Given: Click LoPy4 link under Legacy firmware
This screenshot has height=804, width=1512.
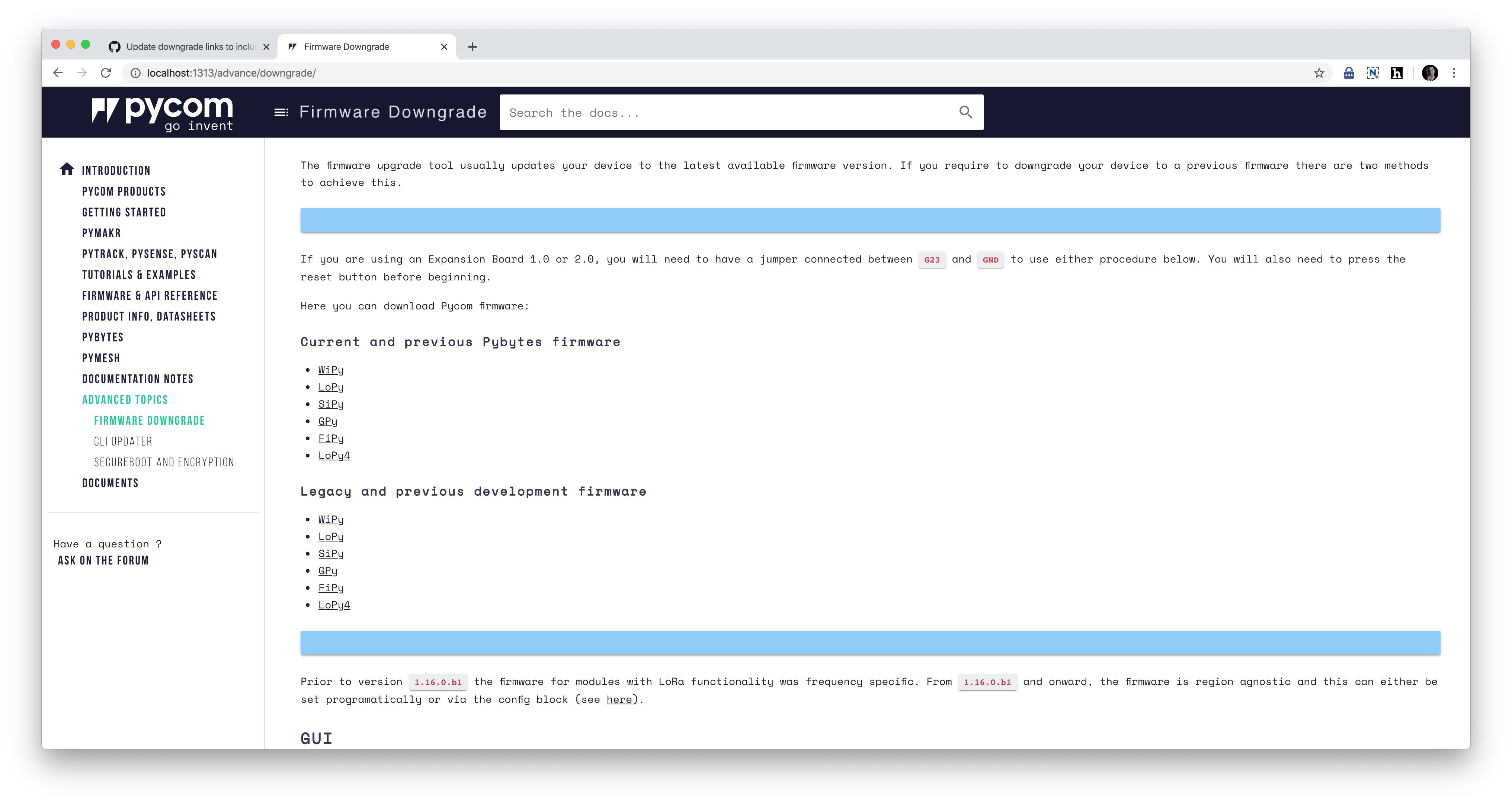Looking at the screenshot, I should tap(334, 605).
